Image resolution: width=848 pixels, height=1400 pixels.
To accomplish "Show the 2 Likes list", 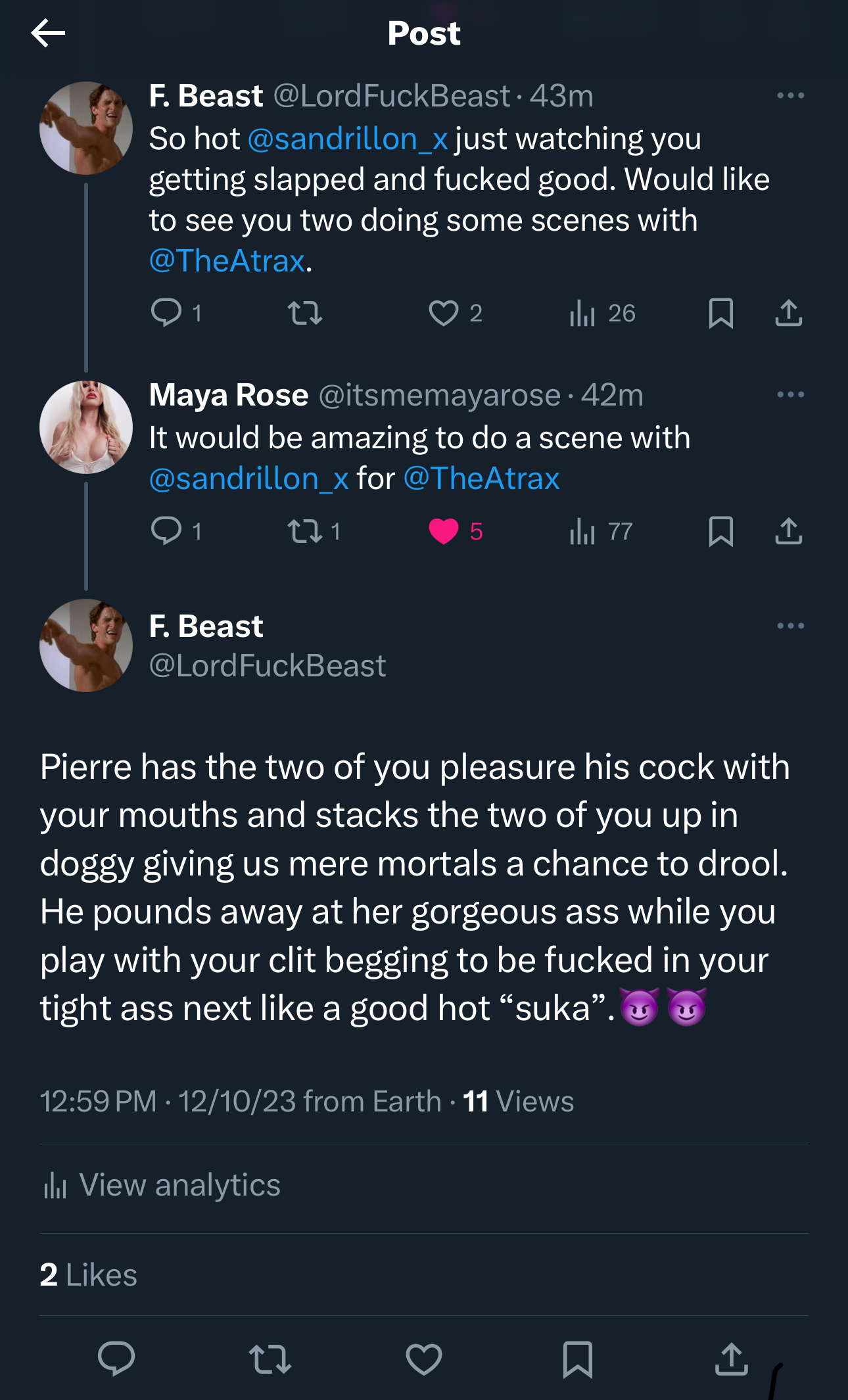I will (x=89, y=1275).
